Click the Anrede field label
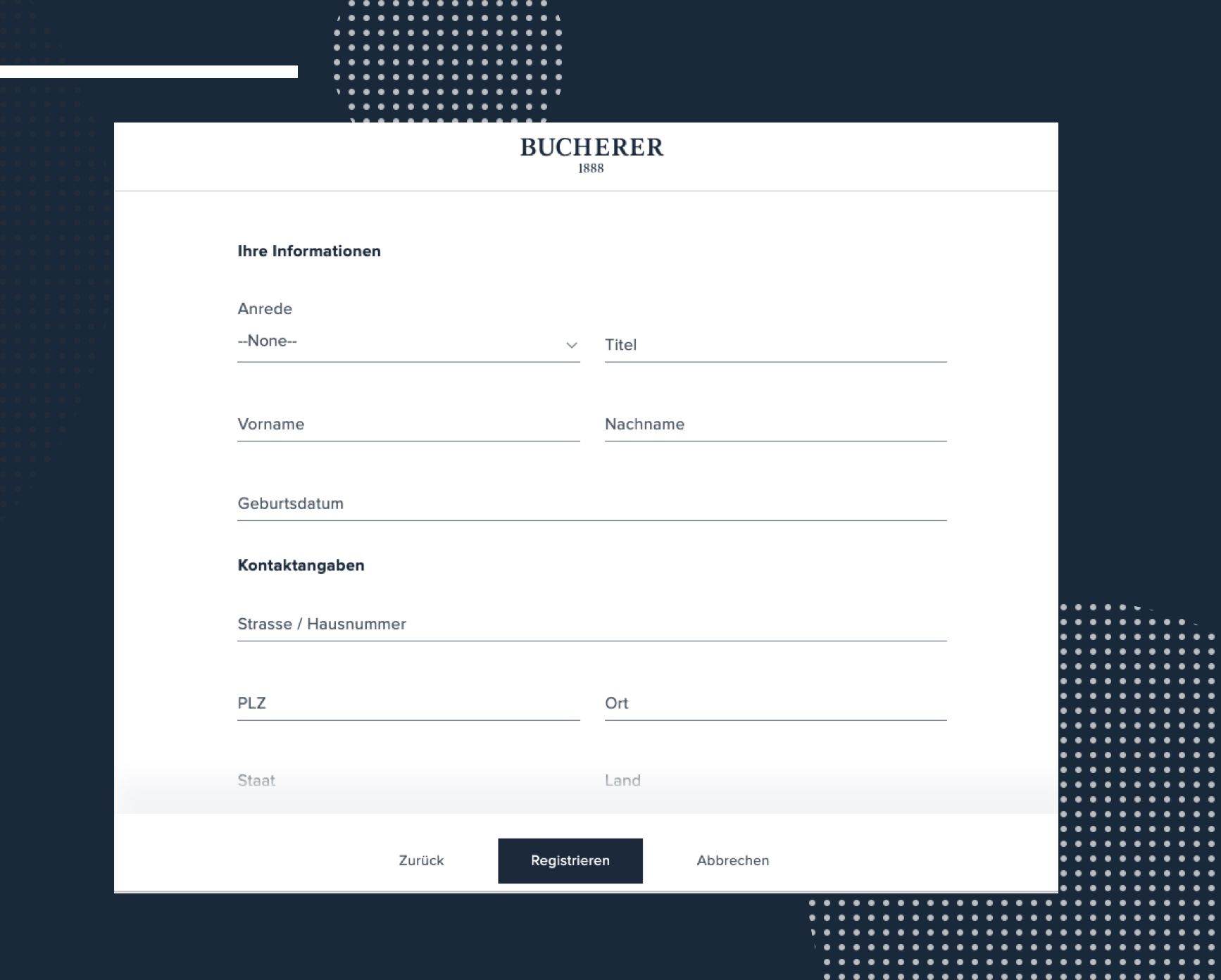The image size is (1221, 980). tap(265, 308)
